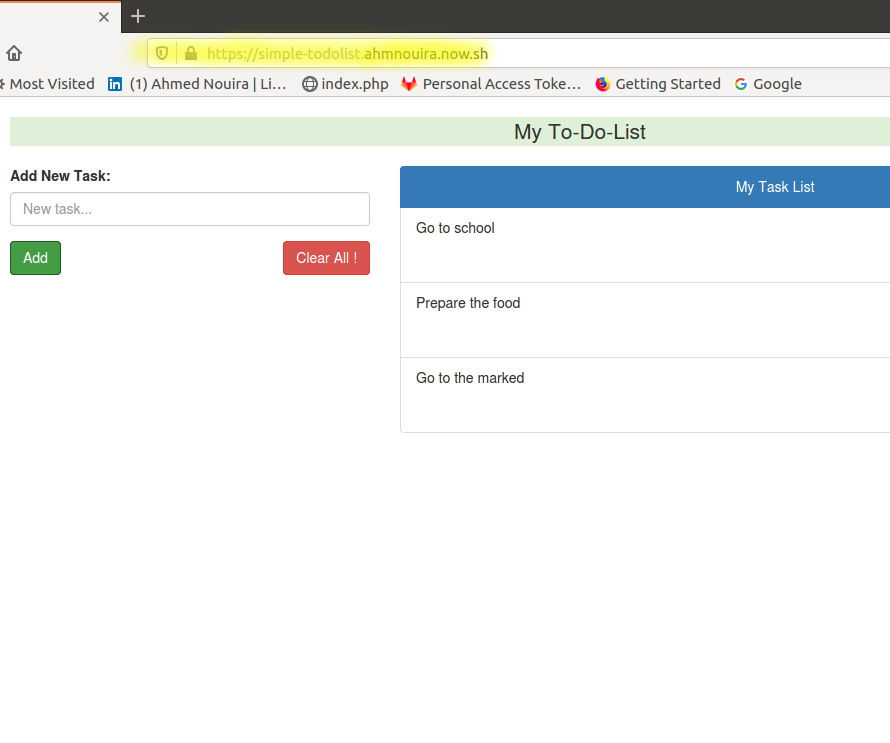Open the Personal Access Tokens bookmark
The width and height of the screenshot is (890, 743).
coord(491,83)
